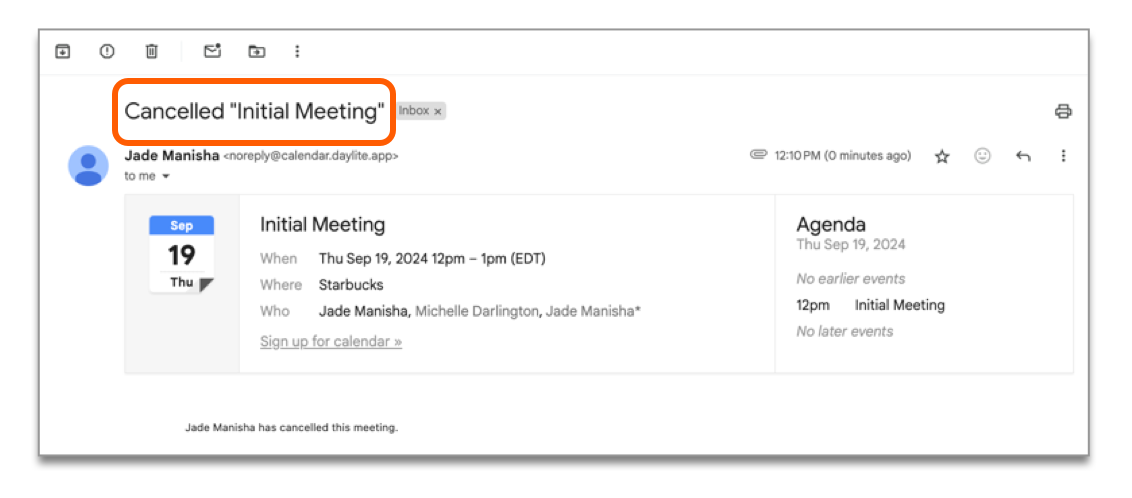Select the Sep 19 calendar date icon
Screen dimensions: 1132x498
pyautogui.click(x=181, y=255)
